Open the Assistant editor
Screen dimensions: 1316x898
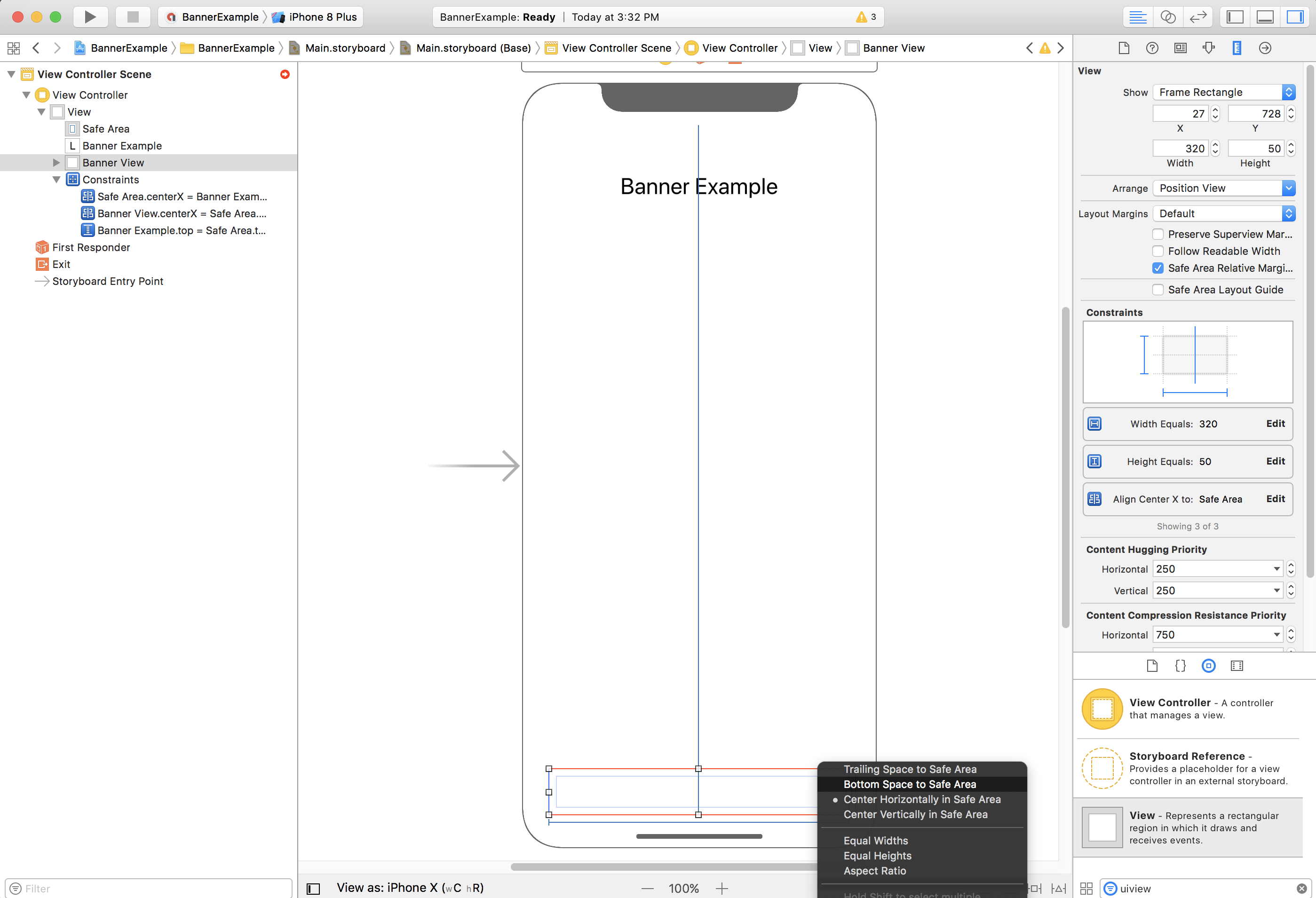pos(1168,17)
